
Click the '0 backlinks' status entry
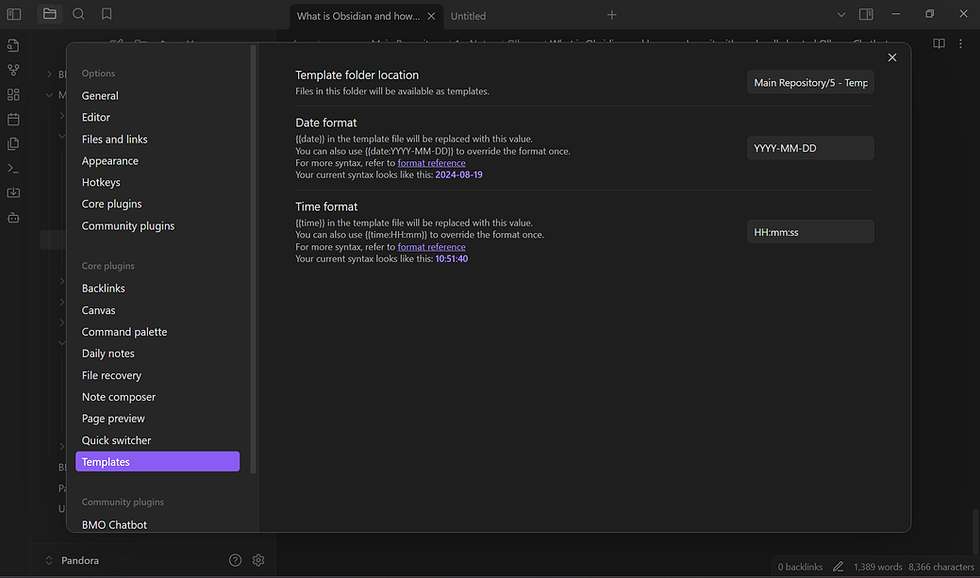pos(800,567)
